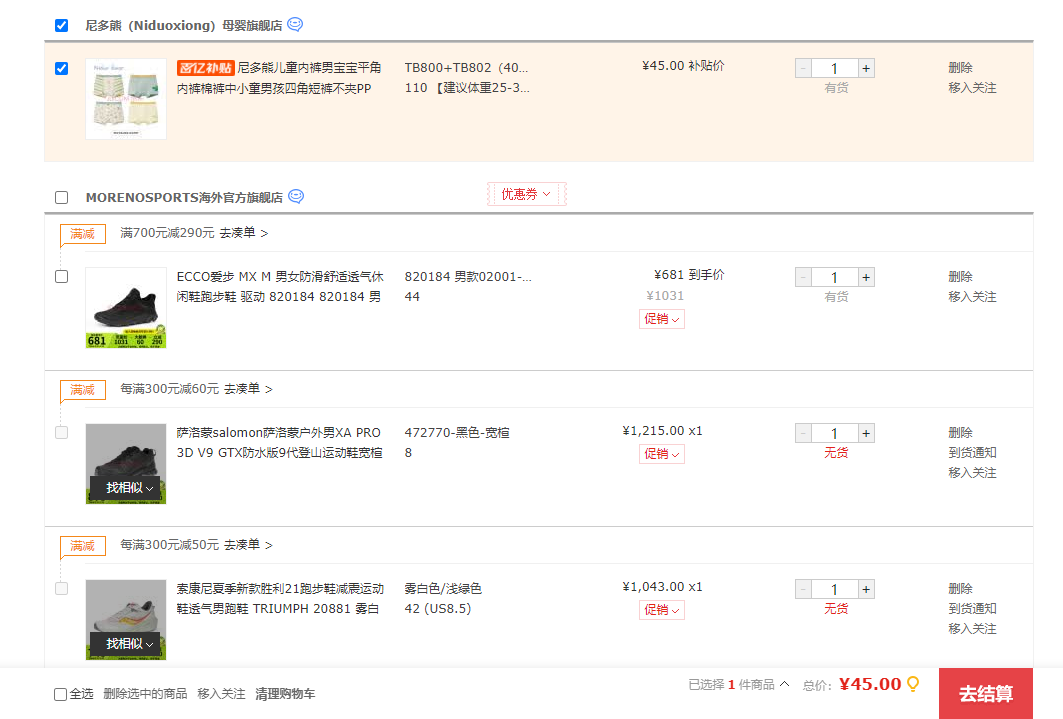Expand the 优惠券 coupon dropdown
Screen dimensions: 1063x719
click(x=526, y=194)
